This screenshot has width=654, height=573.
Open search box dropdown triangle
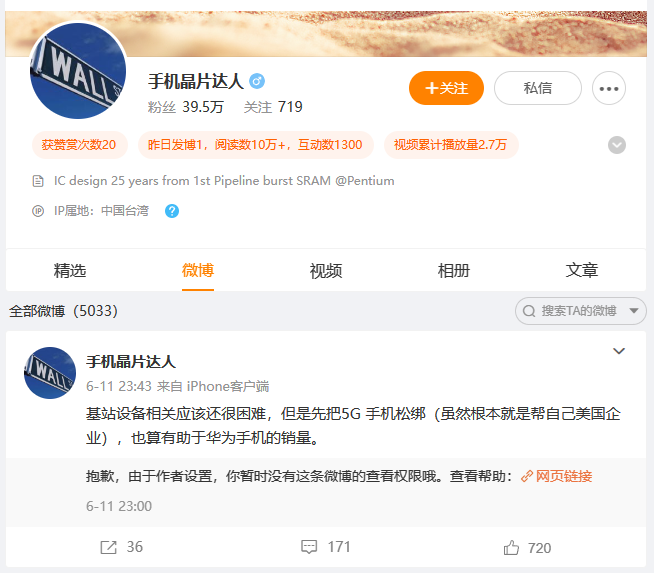(x=634, y=311)
